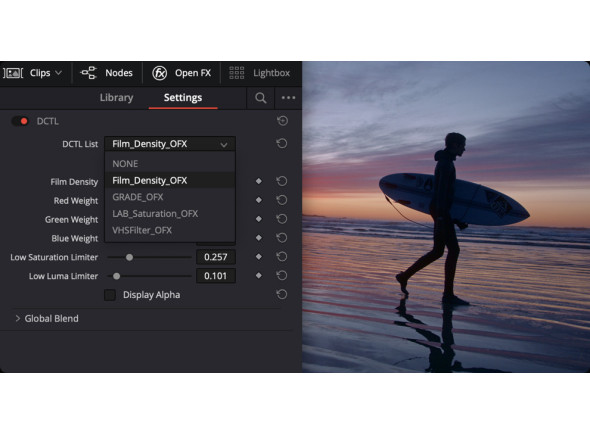The height and width of the screenshot is (434, 590).
Task: Reset the Low Saturation Limiter
Action: pyautogui.click(x=282, y=257)
